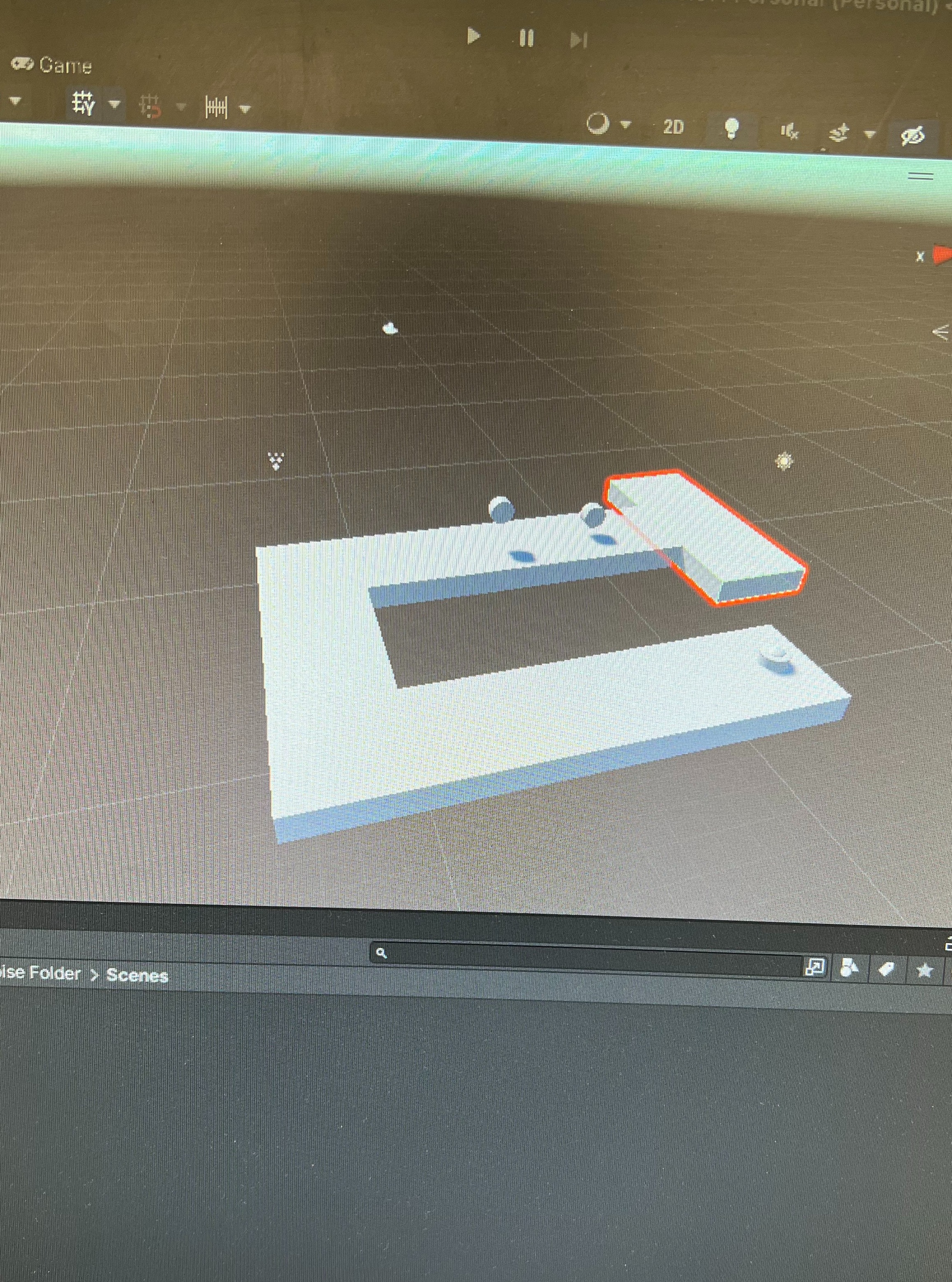
Task: Toggle hidden objects scene visibility eye
Action: (913, 136)
